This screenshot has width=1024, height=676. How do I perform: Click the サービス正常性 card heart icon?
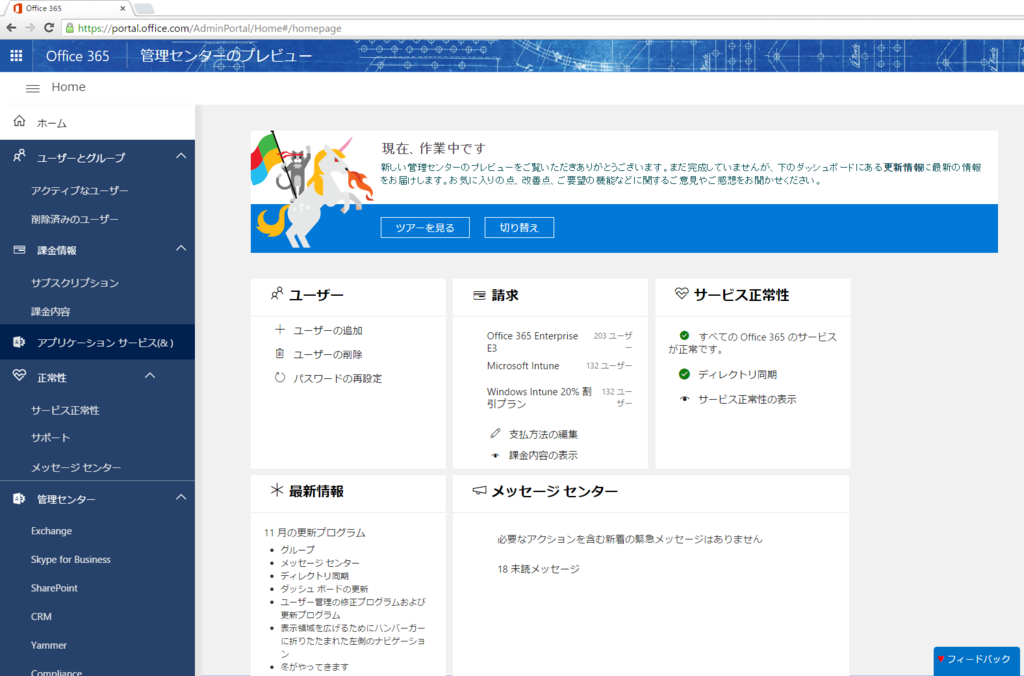coord(681,294)
